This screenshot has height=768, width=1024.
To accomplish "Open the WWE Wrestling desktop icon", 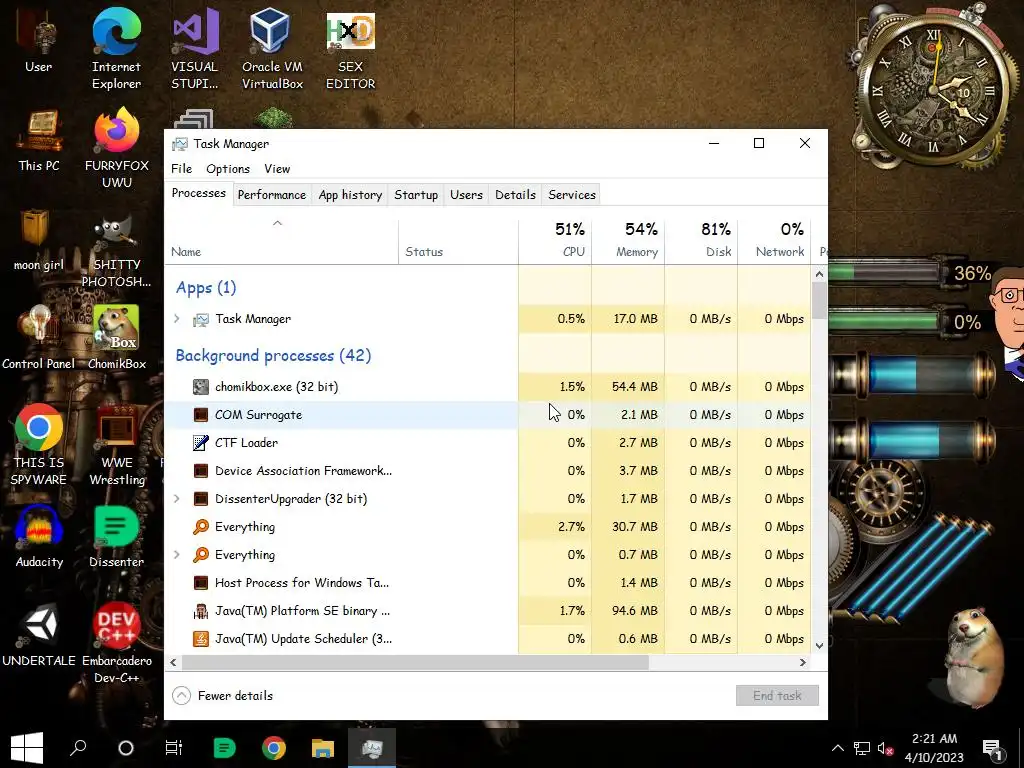I will [x=117, y=445].
